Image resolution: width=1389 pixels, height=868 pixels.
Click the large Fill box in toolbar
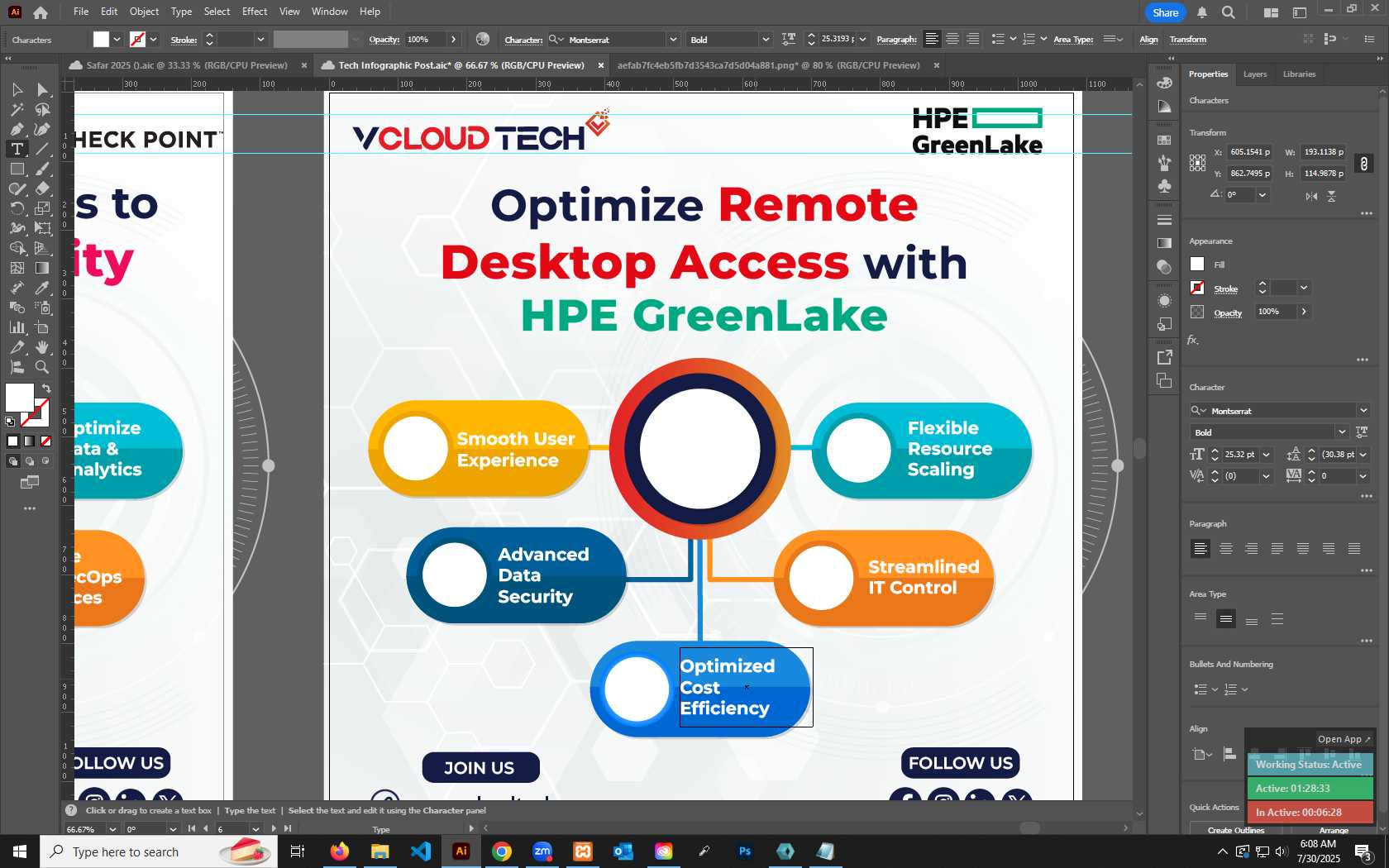(x=20, y=398)
